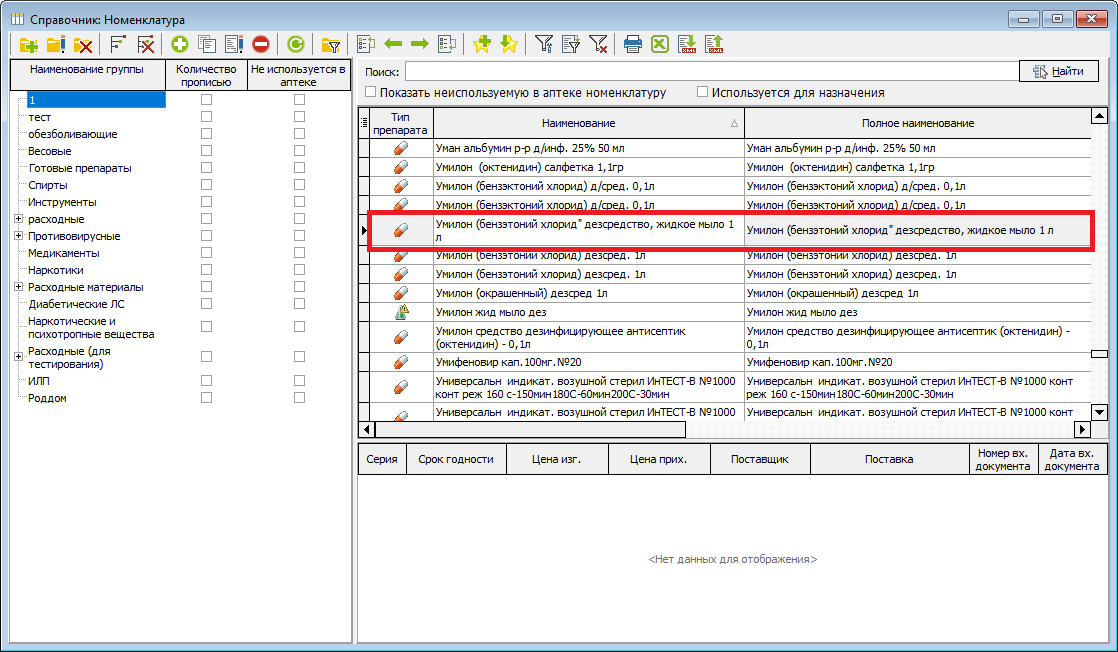The height and width of the screenshot is (652, 1118).
Task: Click vertical scrollbar thumb of nomenclature grid
Action: tap(1099, 354)
